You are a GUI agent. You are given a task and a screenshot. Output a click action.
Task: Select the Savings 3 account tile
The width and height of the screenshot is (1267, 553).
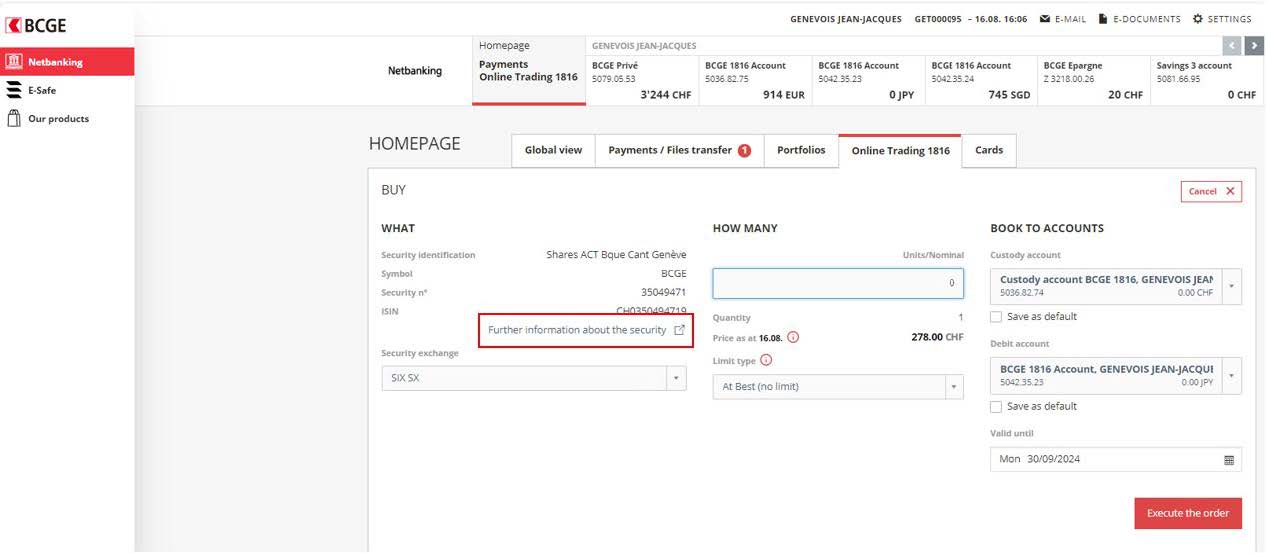click(1206, 80)
